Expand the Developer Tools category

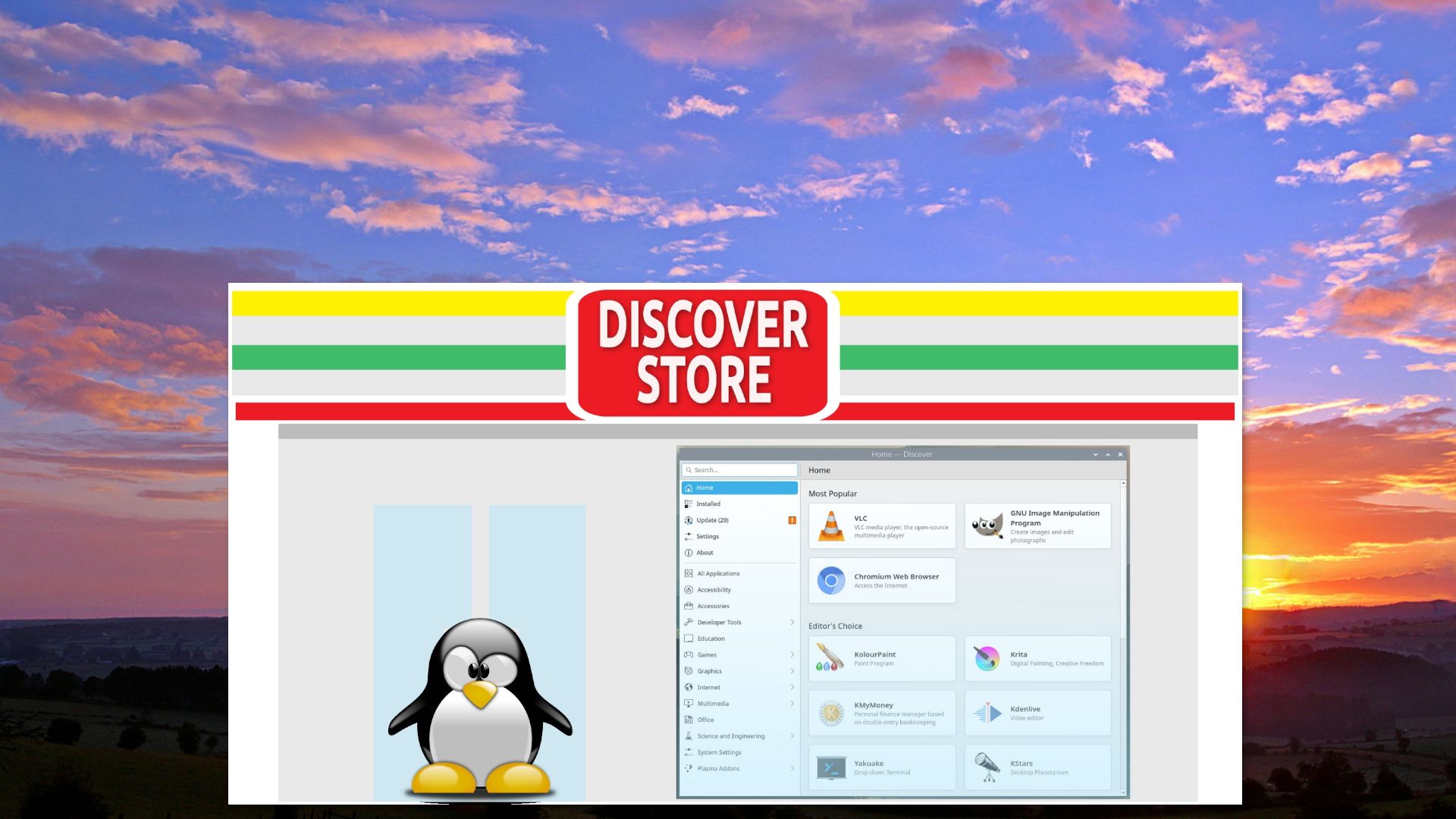coord(792,622)
